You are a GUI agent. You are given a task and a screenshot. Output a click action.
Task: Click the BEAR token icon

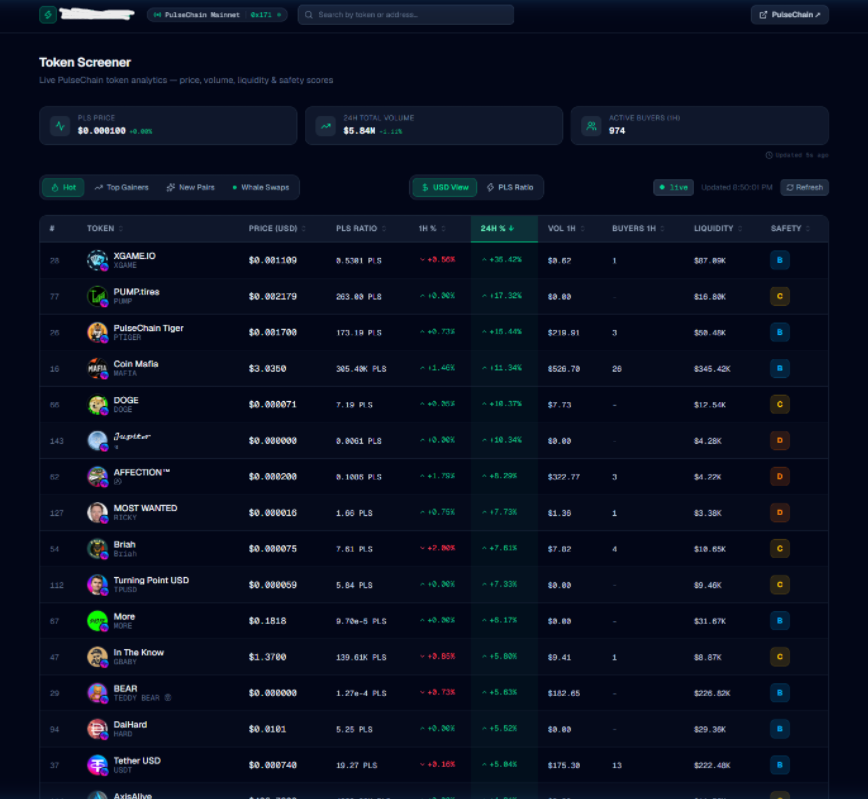[97, 693]
